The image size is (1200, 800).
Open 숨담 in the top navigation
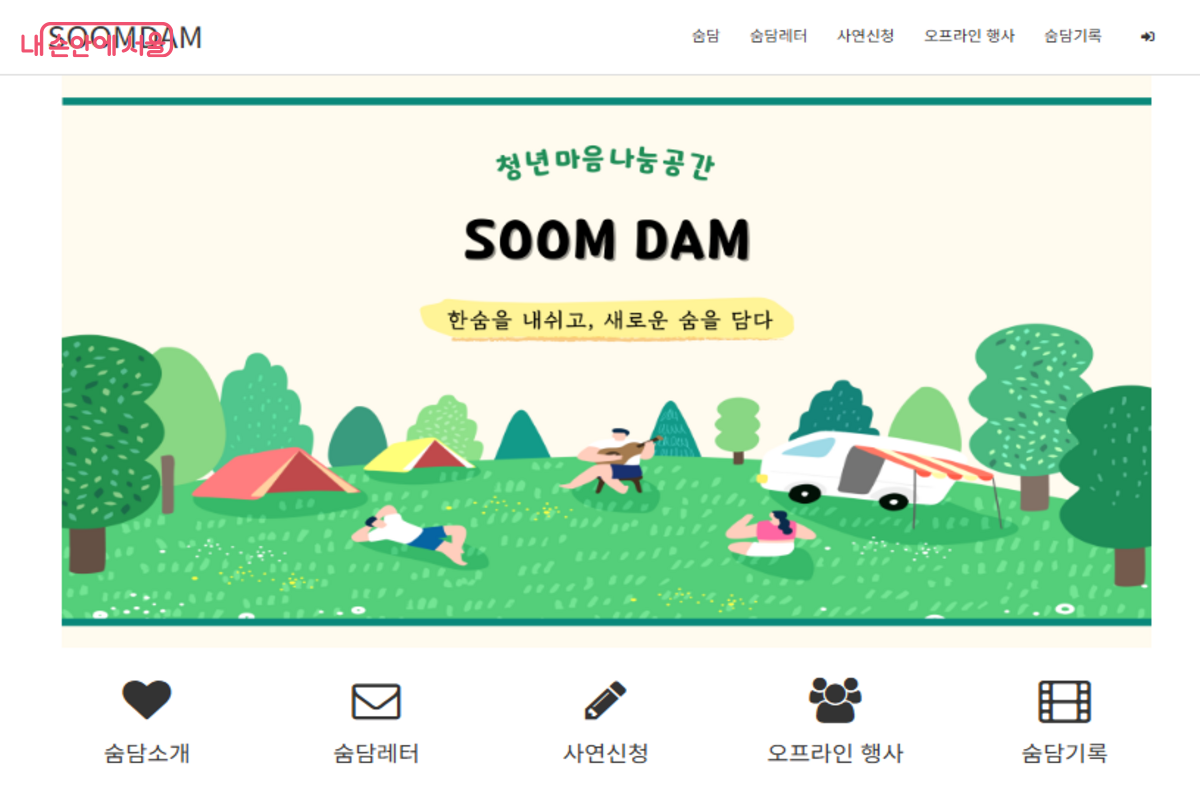[705, 36]
